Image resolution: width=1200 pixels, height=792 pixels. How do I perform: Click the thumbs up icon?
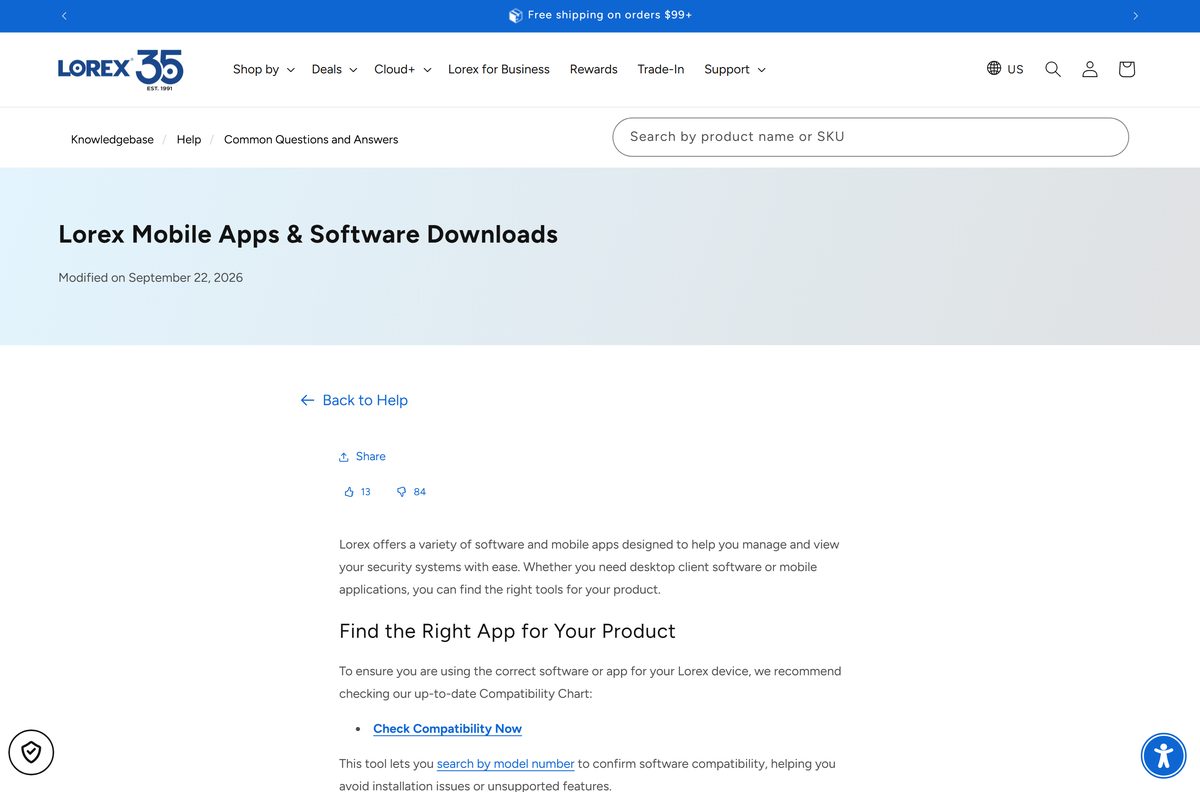pos(349,492)
